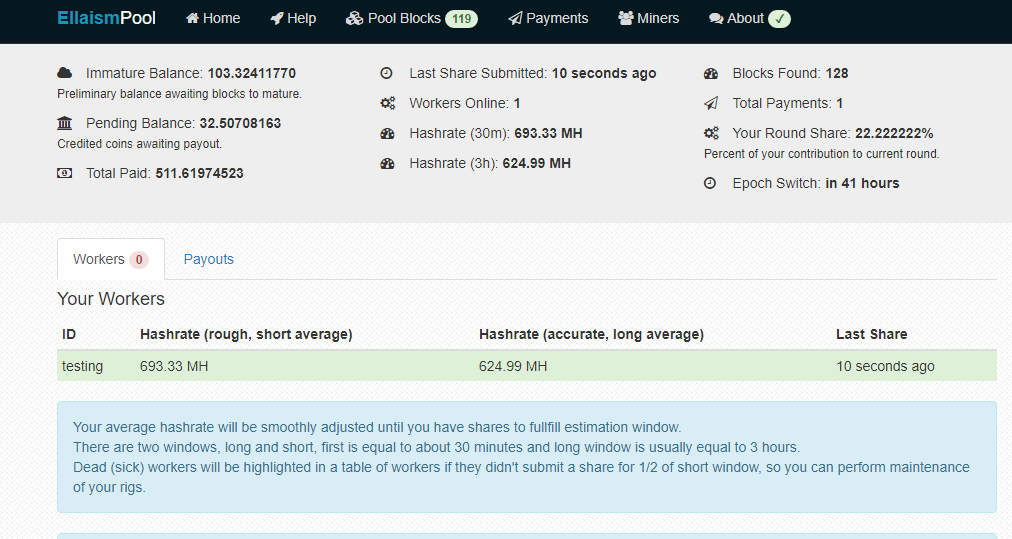Click the rocket icon beside Help
The image size is (1012, 539).
[x=277, y=18]
